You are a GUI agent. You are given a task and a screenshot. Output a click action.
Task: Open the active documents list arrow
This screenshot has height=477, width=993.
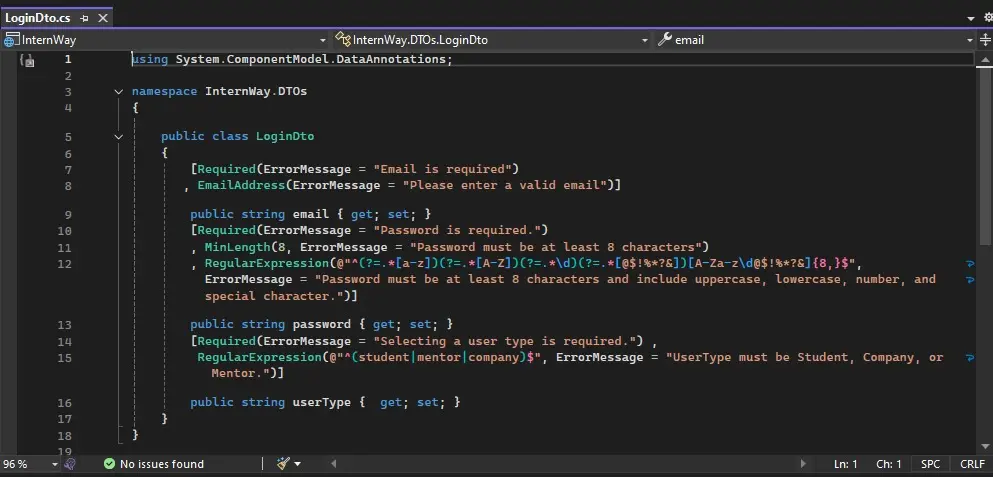[971, 18]
